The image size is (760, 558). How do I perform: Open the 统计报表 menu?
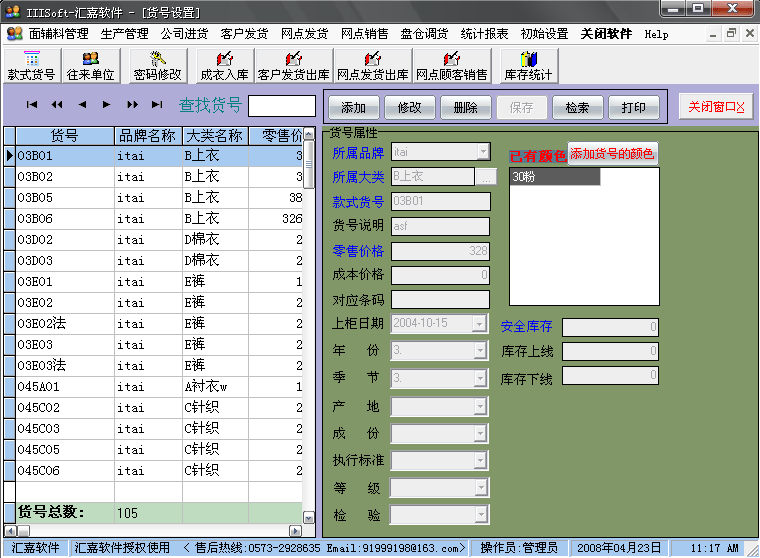484,34
